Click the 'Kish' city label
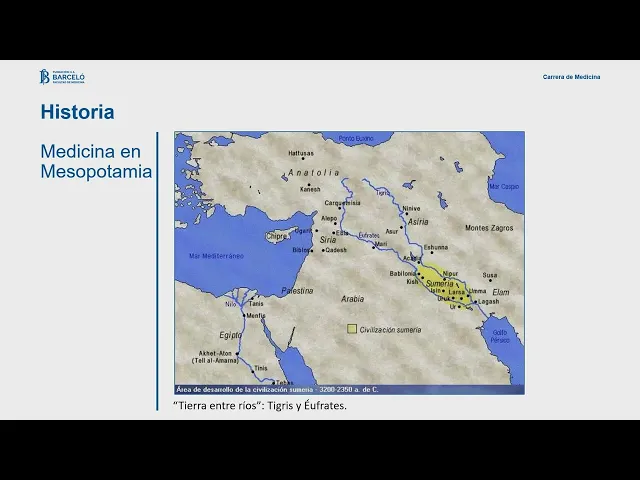The width and height of the screenshot is (640, 480). [x=412, y=282]
